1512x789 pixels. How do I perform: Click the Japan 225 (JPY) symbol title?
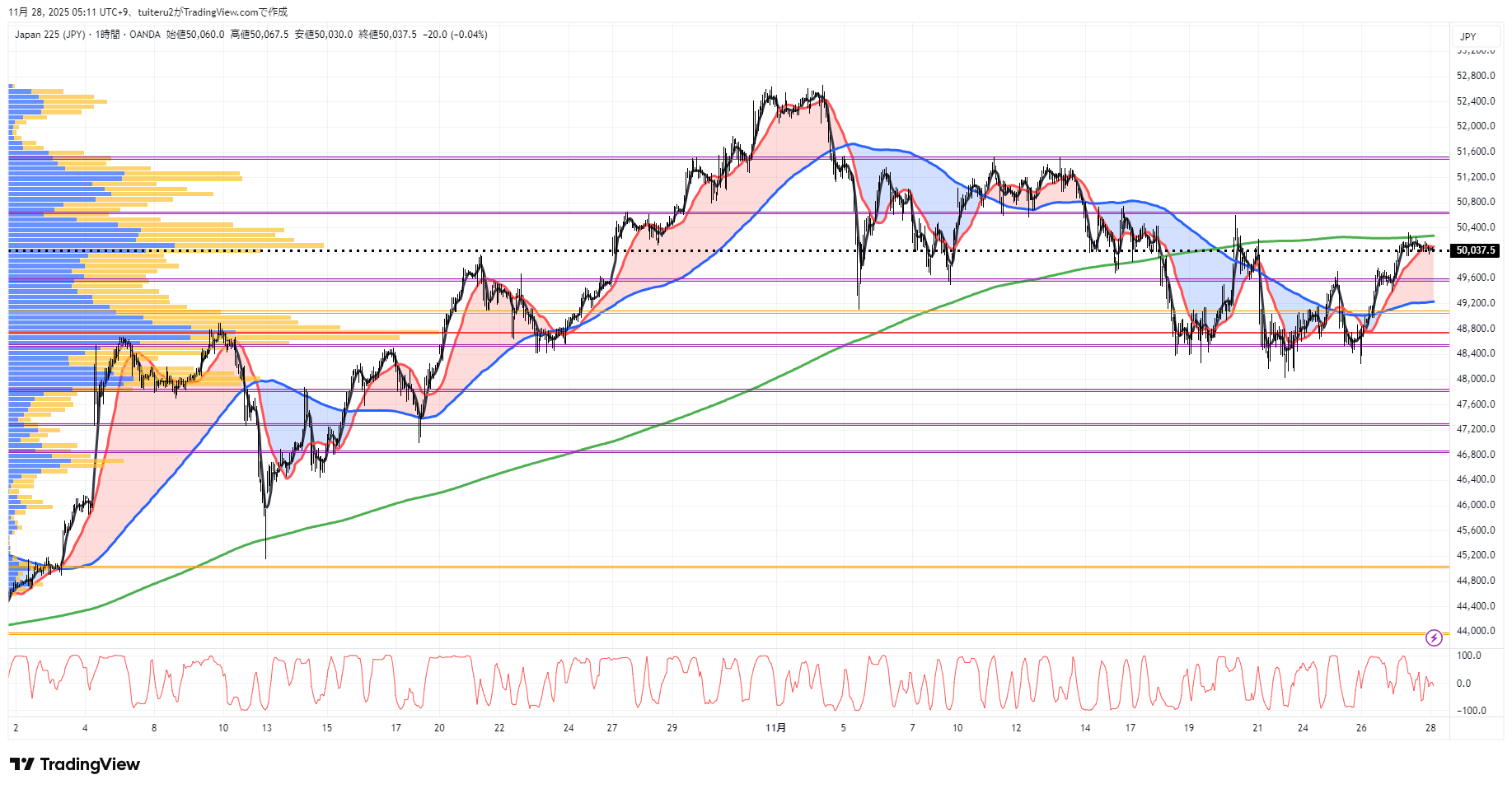point(49,35)
